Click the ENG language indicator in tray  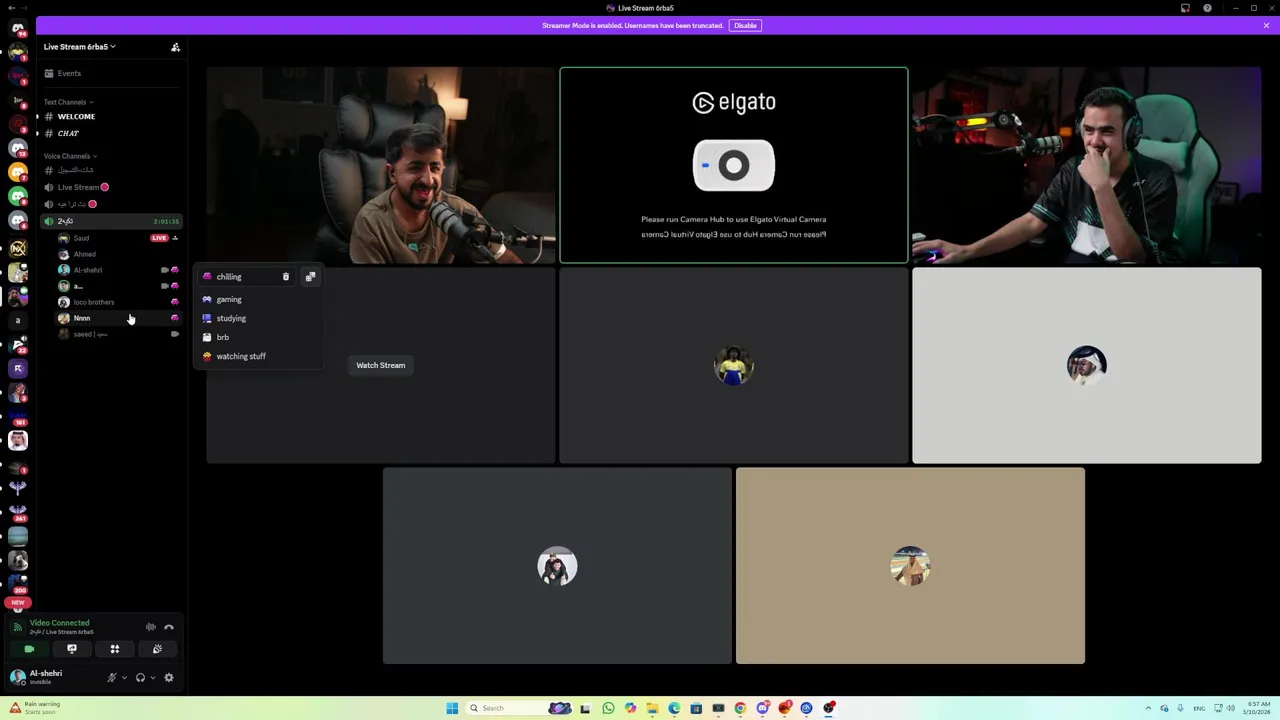1199,708
